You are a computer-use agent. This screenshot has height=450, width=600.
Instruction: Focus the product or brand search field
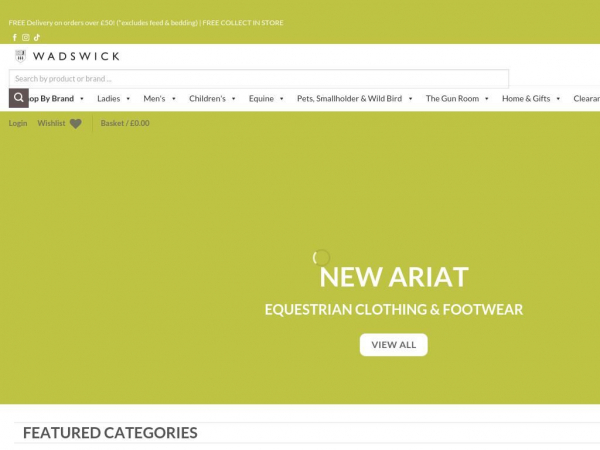pyautogui.click(x=259, y=78)
